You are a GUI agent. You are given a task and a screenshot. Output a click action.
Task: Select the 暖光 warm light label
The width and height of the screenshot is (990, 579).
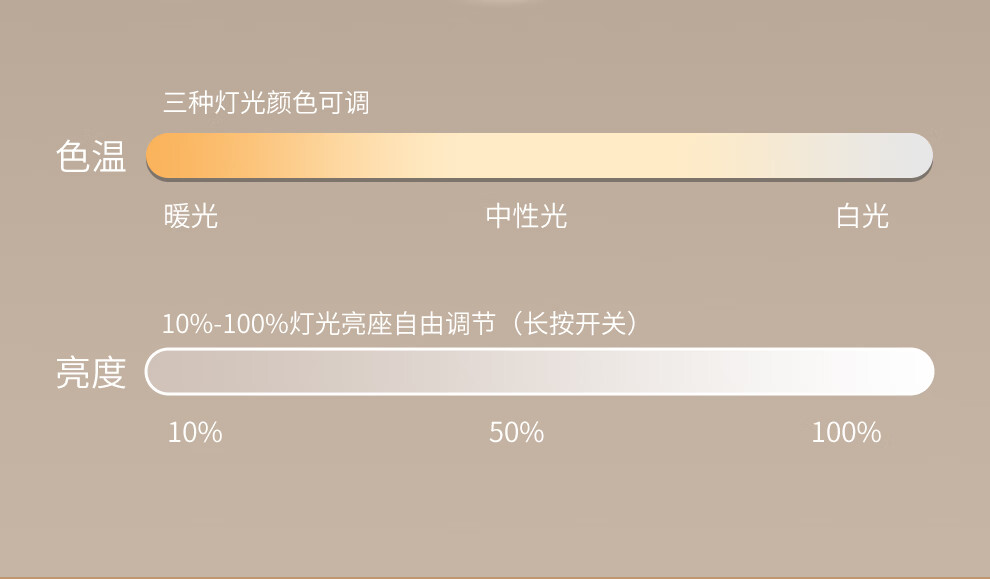(191, 216)
